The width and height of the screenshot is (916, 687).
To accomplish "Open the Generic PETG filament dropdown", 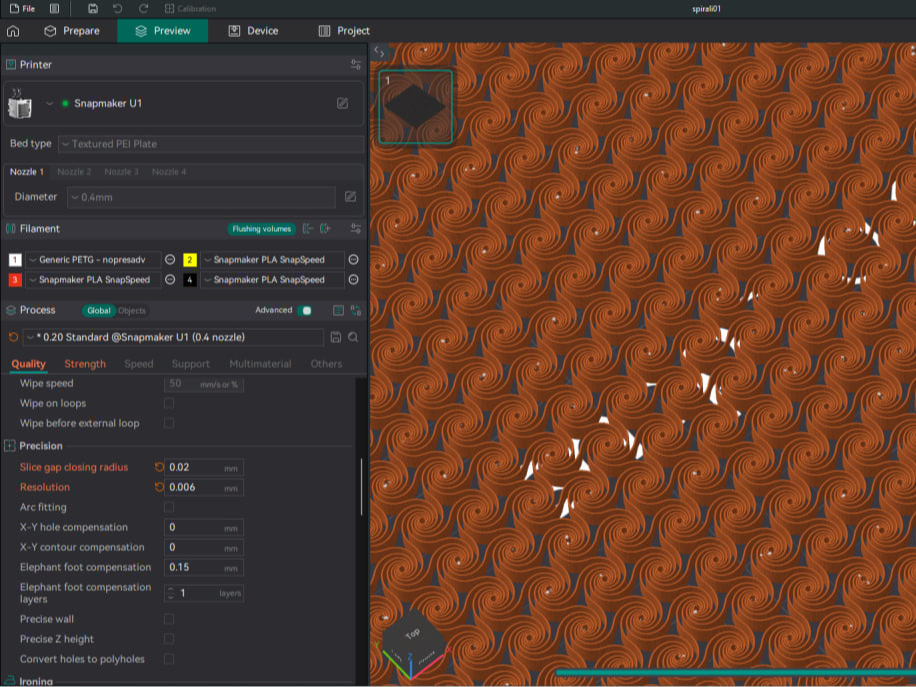I will pos(93,260).
